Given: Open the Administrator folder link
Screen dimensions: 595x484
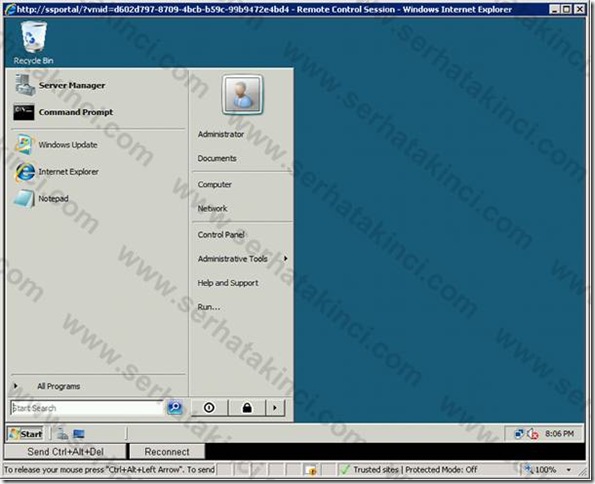Looking at the screenshot, I should click(x=221, y=134).
